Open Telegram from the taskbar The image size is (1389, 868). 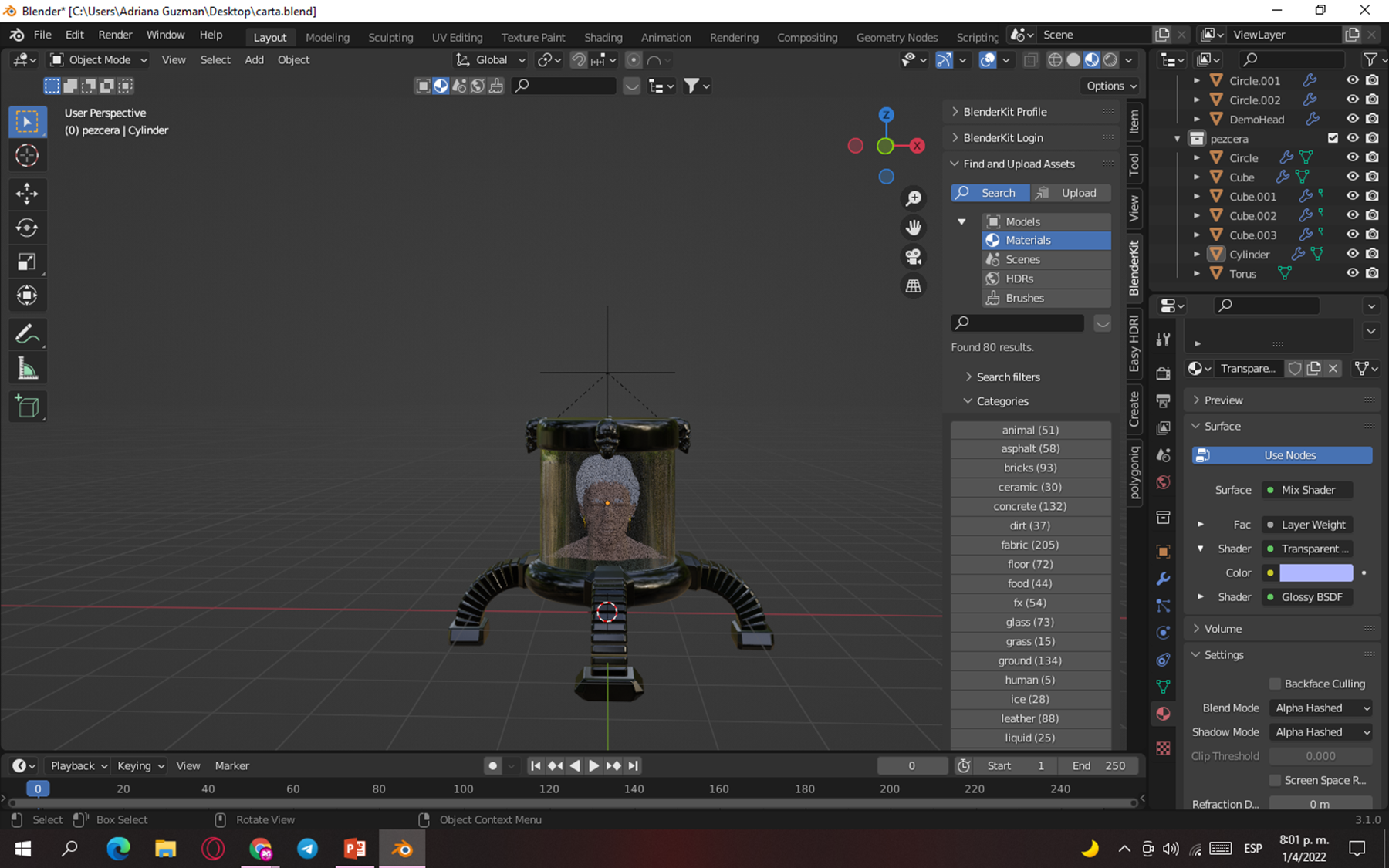(308, 849)
